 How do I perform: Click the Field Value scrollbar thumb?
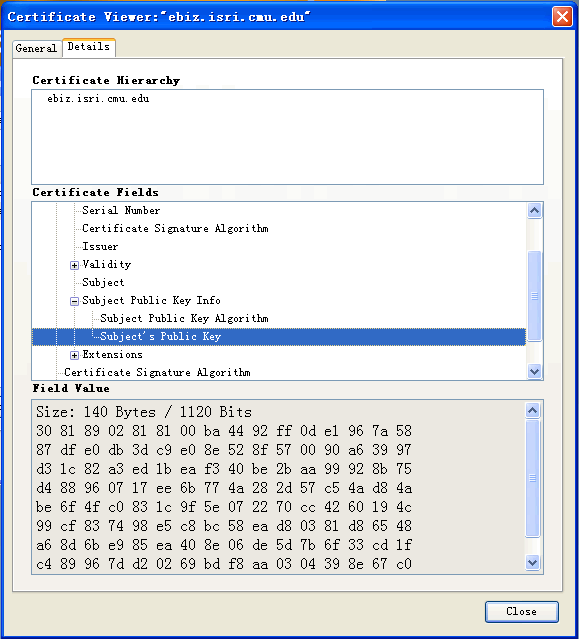click(533, 478)
